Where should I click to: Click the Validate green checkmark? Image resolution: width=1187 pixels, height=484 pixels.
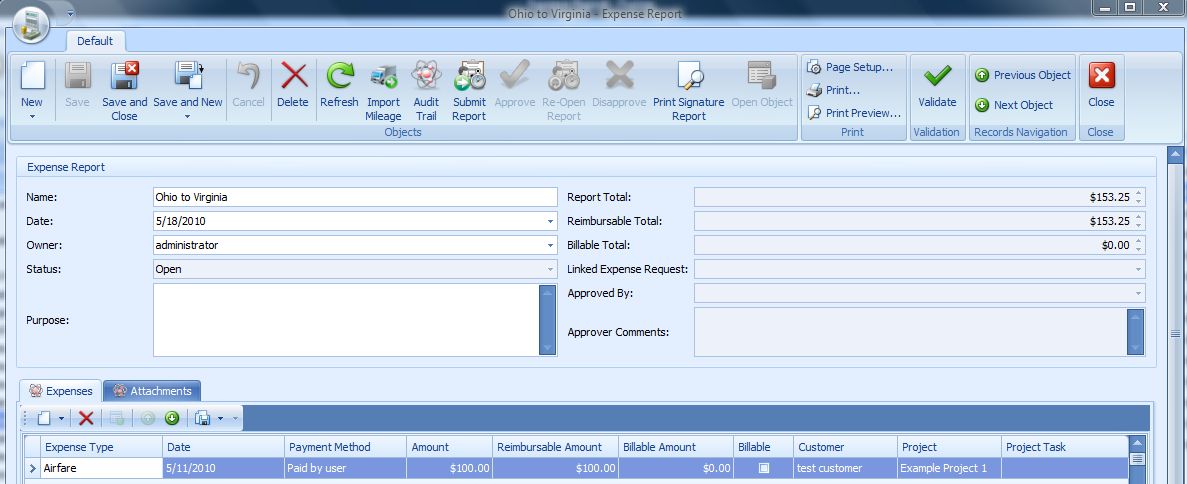(937, 76)
